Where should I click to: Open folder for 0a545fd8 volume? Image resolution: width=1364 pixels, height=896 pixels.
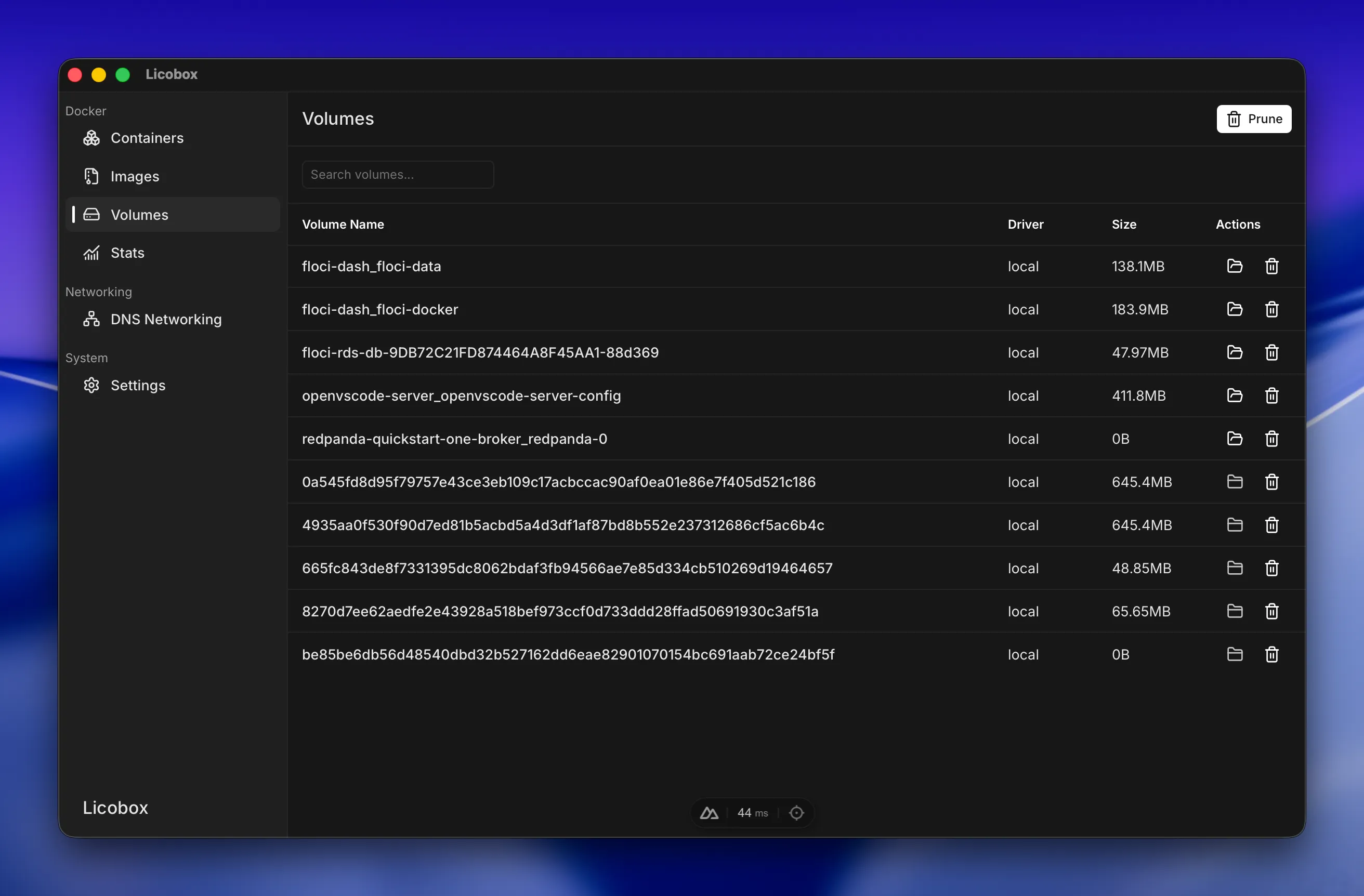point(1235,482)
